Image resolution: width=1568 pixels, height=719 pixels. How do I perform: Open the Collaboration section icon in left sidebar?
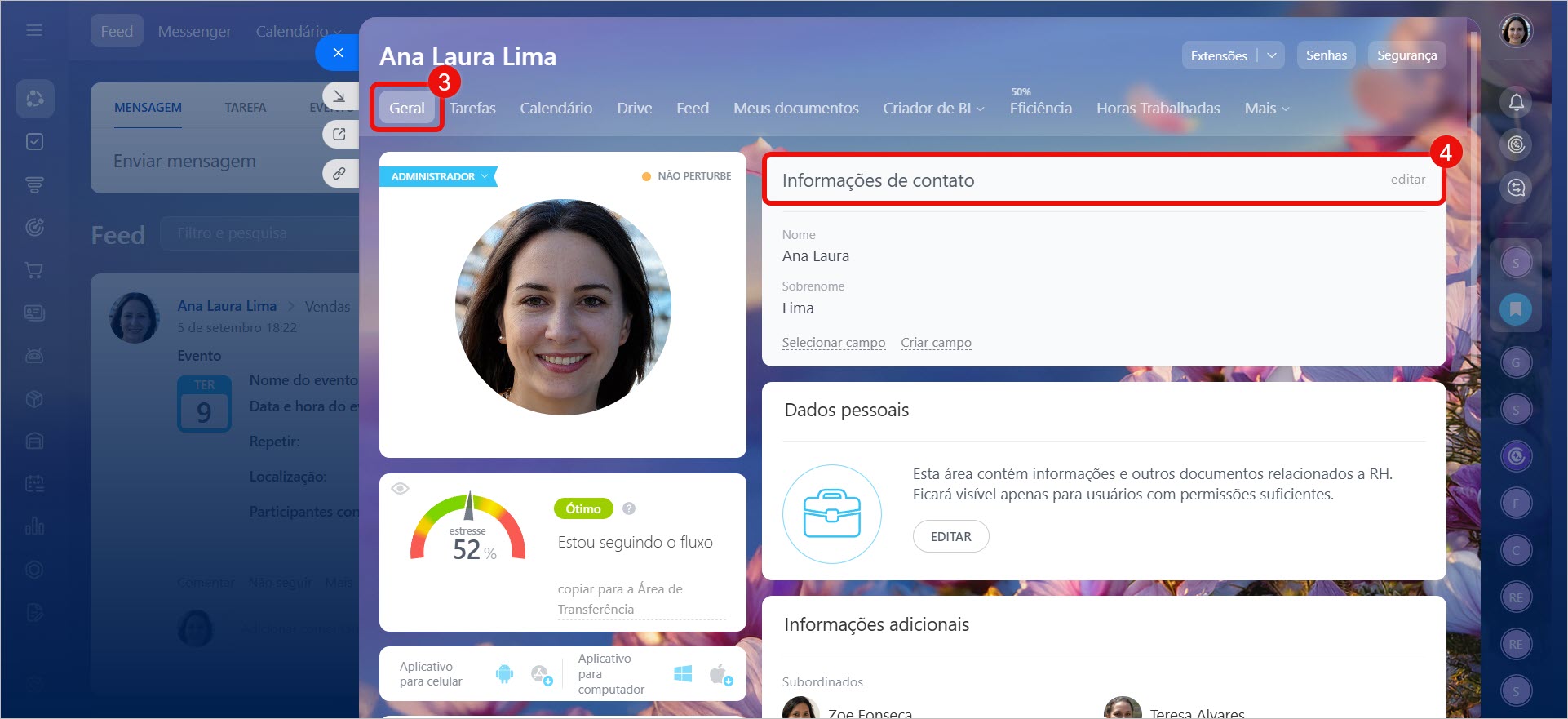pyautogui.click(x=34, y=99)
